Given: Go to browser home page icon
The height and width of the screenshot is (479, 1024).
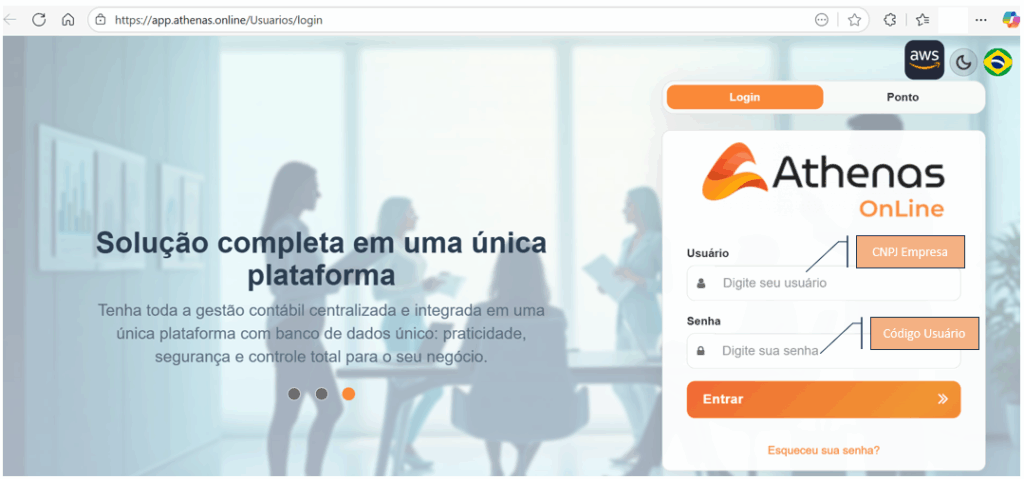Looking at the screenshot, I should (x=67, y=20).
